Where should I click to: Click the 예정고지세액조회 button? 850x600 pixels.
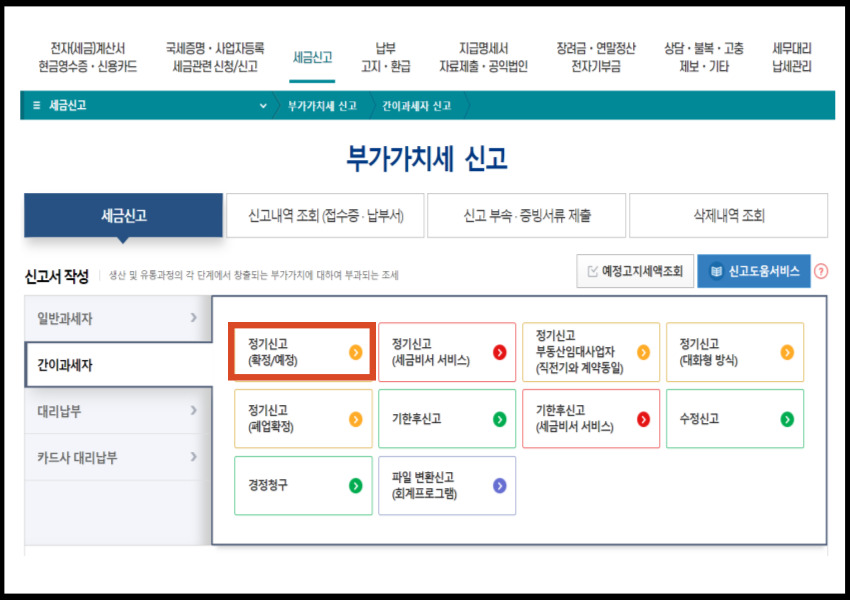click(634, 270)
